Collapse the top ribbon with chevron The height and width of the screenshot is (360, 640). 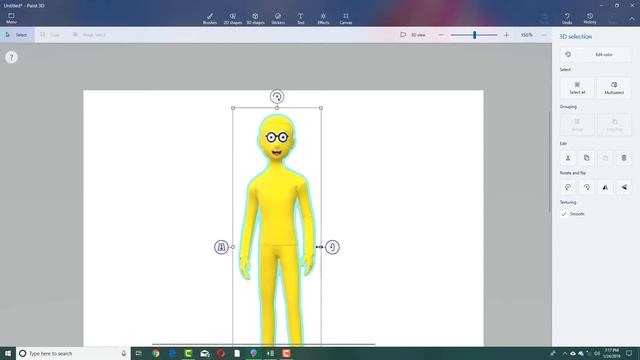coord(632,19)
